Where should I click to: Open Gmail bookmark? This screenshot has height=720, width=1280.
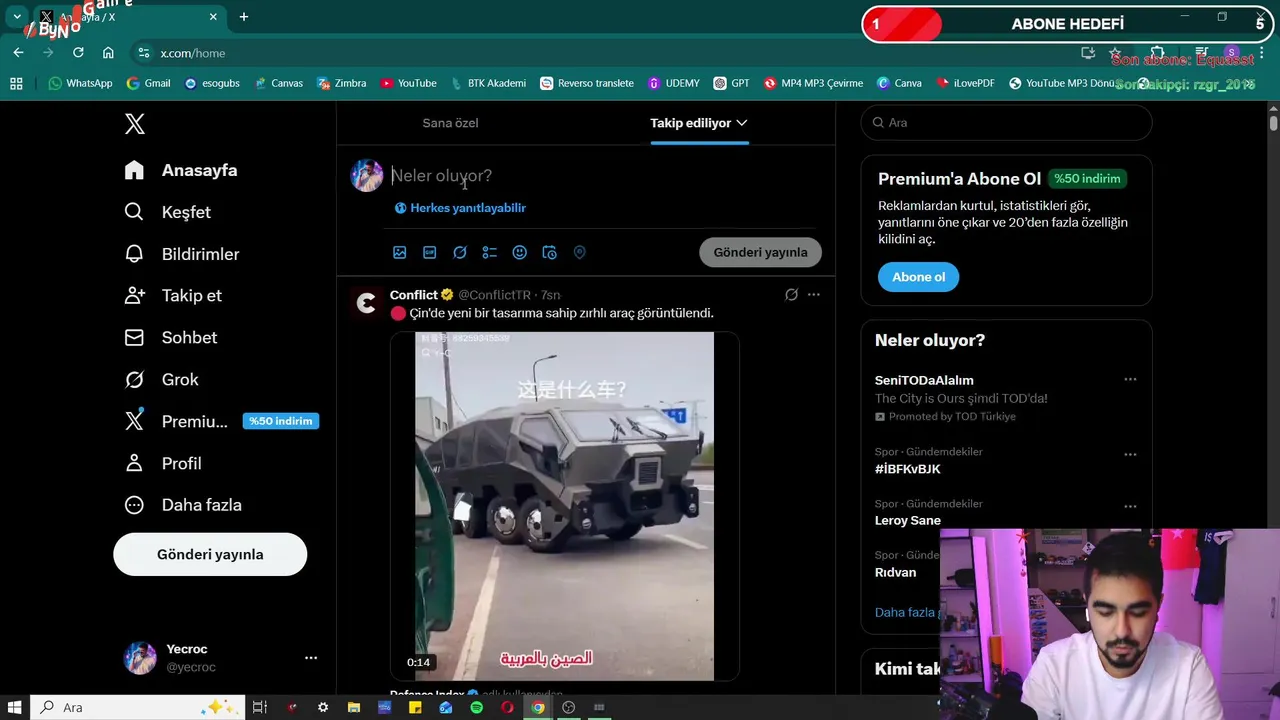click(x=148, y=84)
